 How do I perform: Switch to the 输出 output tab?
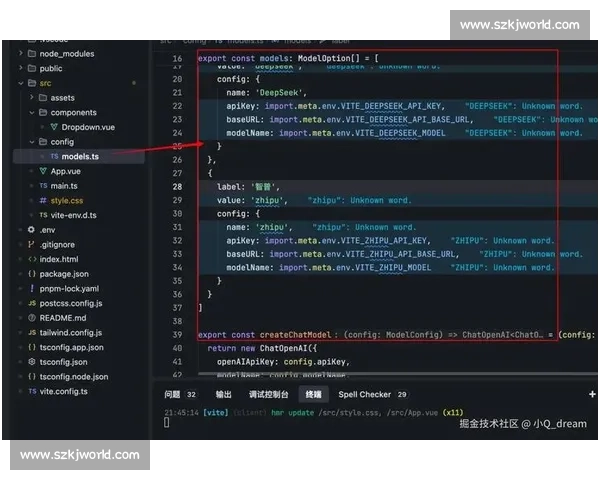223,394
